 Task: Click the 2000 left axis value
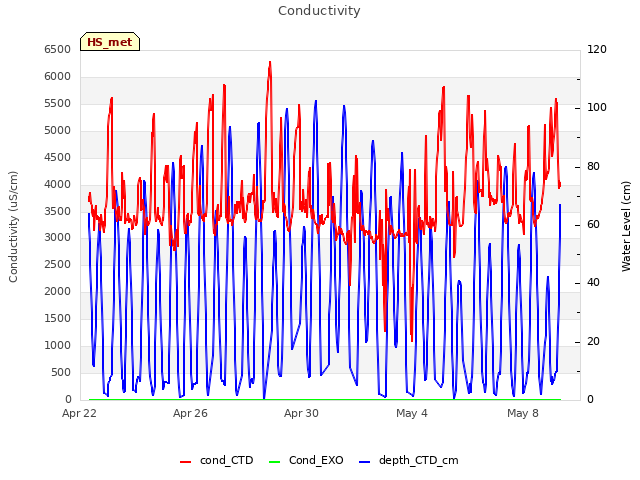tap(58, 291)
